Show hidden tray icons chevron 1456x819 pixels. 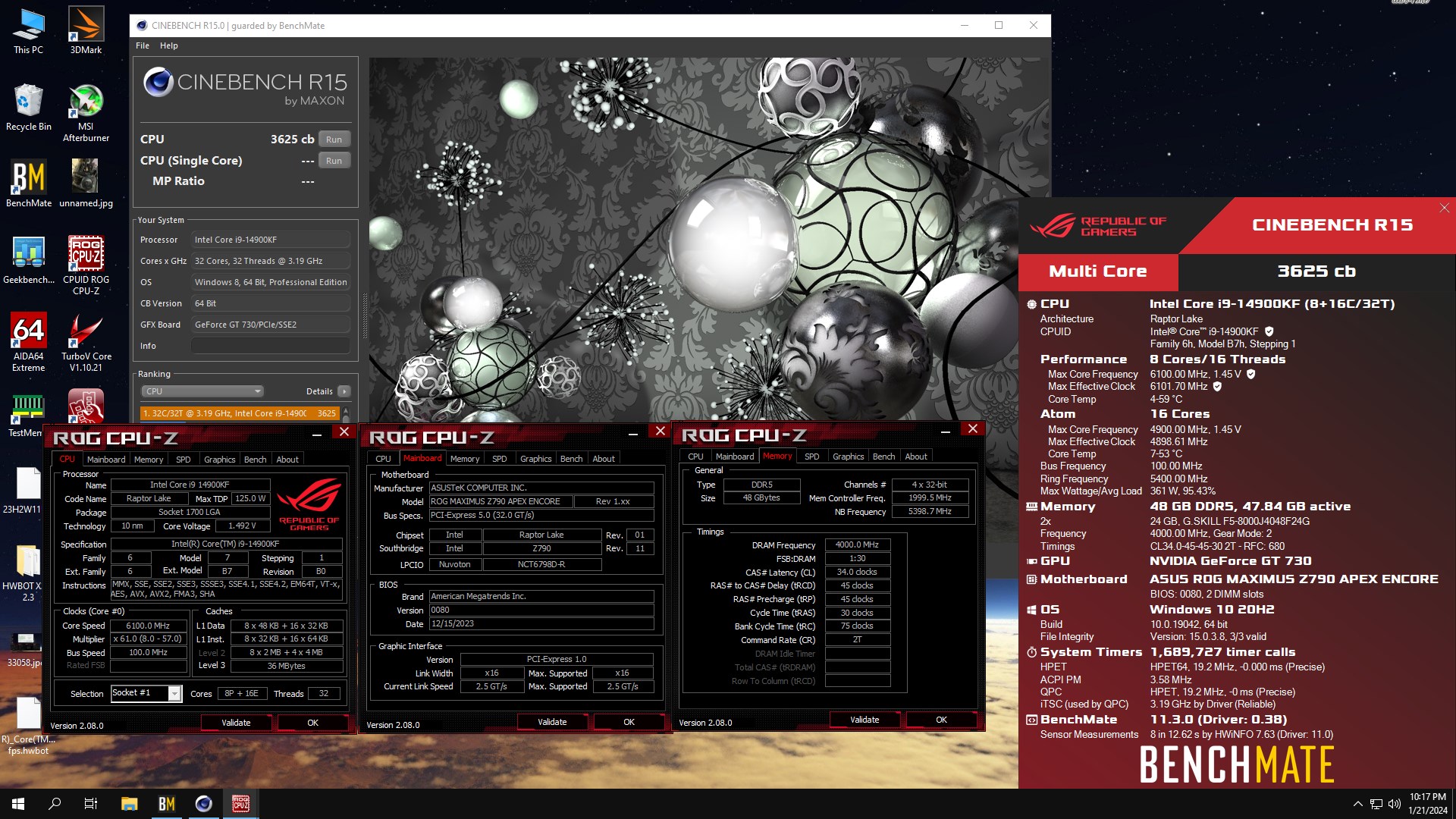coord(1357,804)
